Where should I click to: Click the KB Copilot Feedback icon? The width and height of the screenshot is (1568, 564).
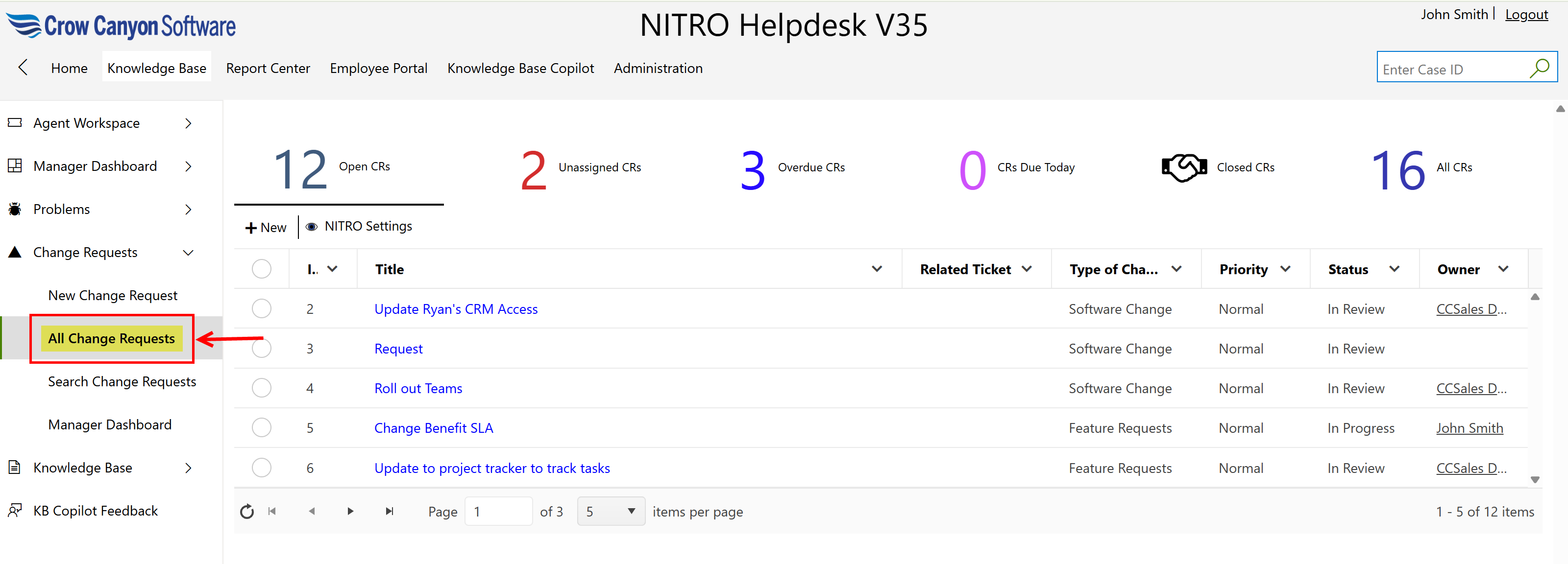[x=15, y=511]
